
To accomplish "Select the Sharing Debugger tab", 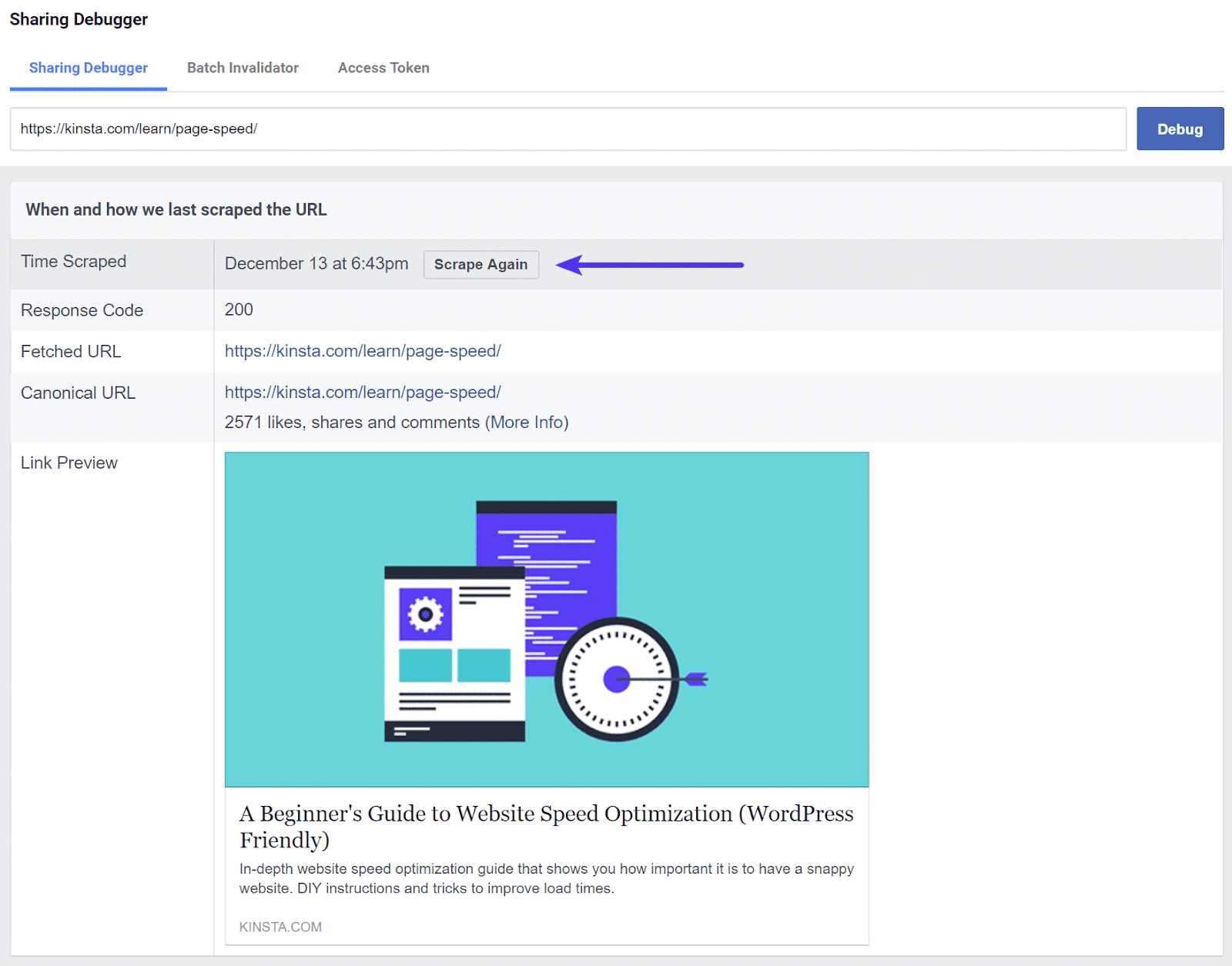I will click(x=88, y=68).
